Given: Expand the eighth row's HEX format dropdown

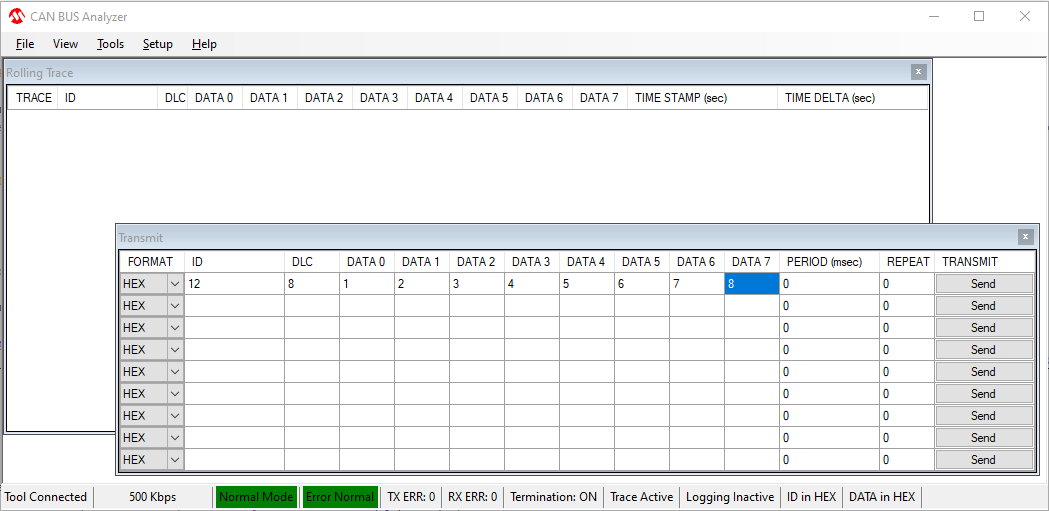Looking at the screenshot, I should [175, 438].
